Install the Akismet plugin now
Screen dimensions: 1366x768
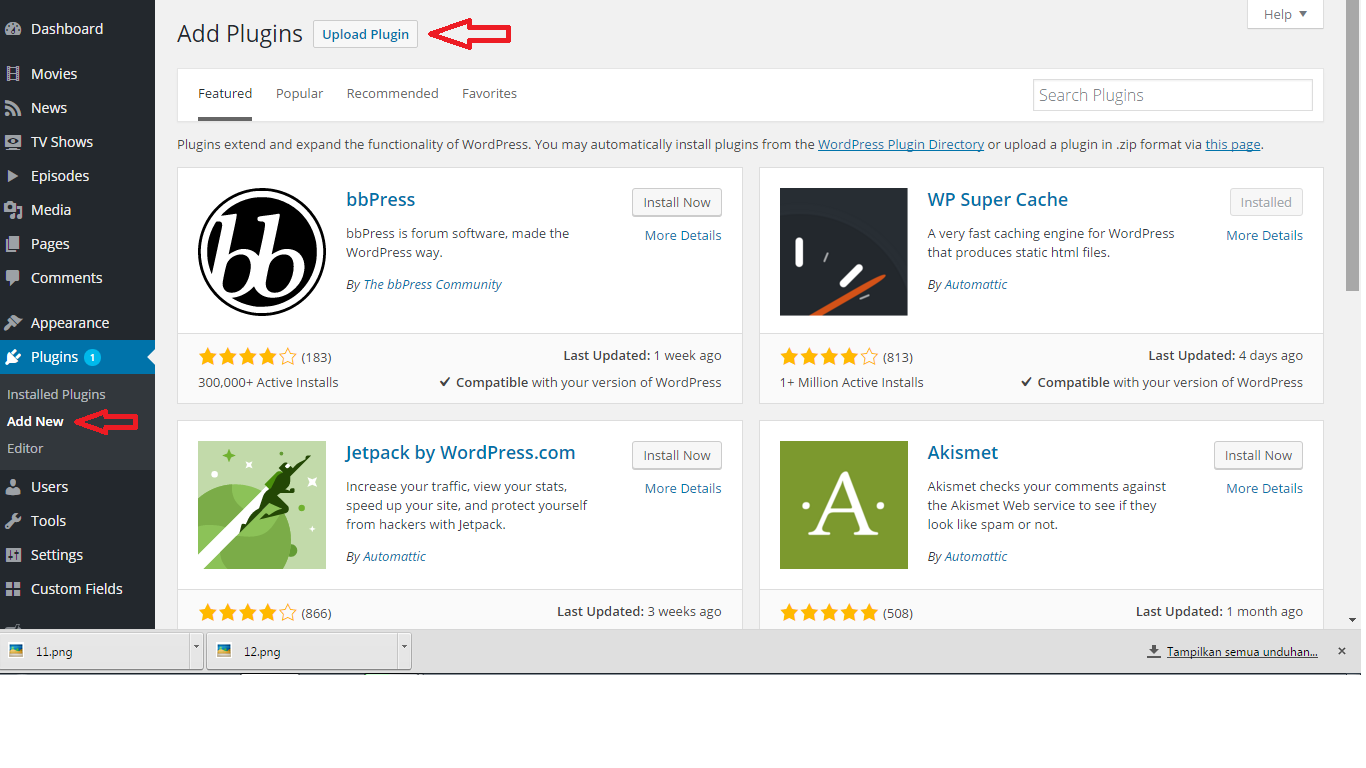(x=1258, y=455)
